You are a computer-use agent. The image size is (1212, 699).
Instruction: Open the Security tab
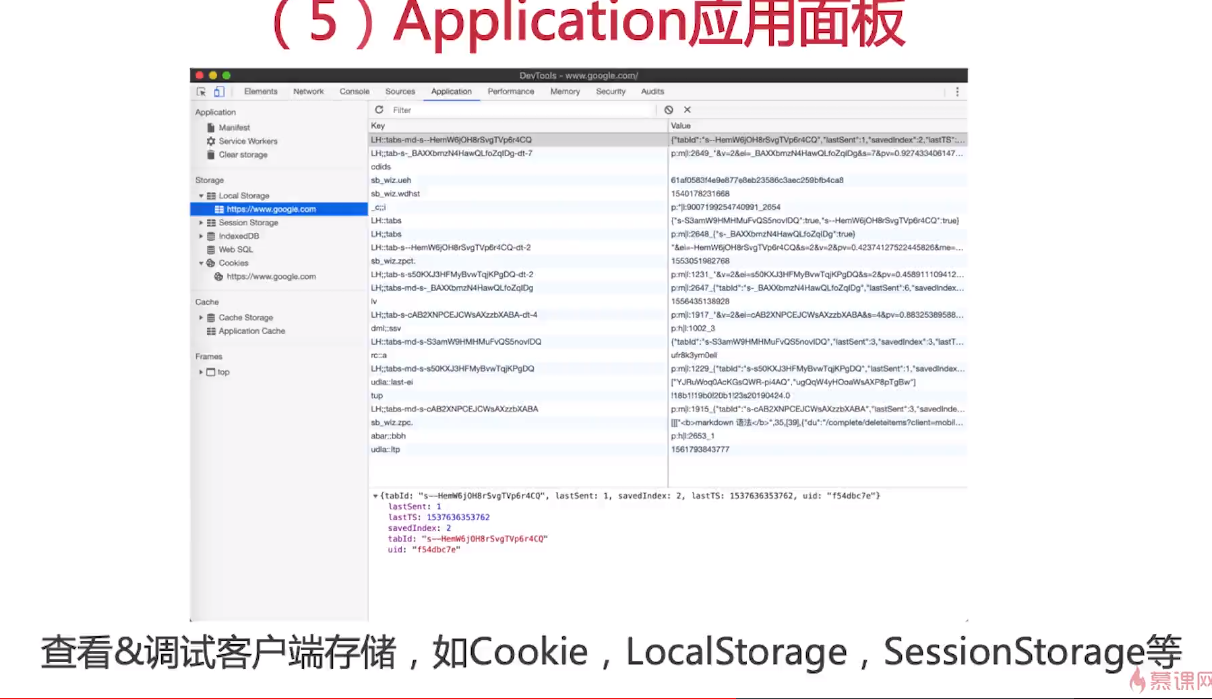[610, 92]
